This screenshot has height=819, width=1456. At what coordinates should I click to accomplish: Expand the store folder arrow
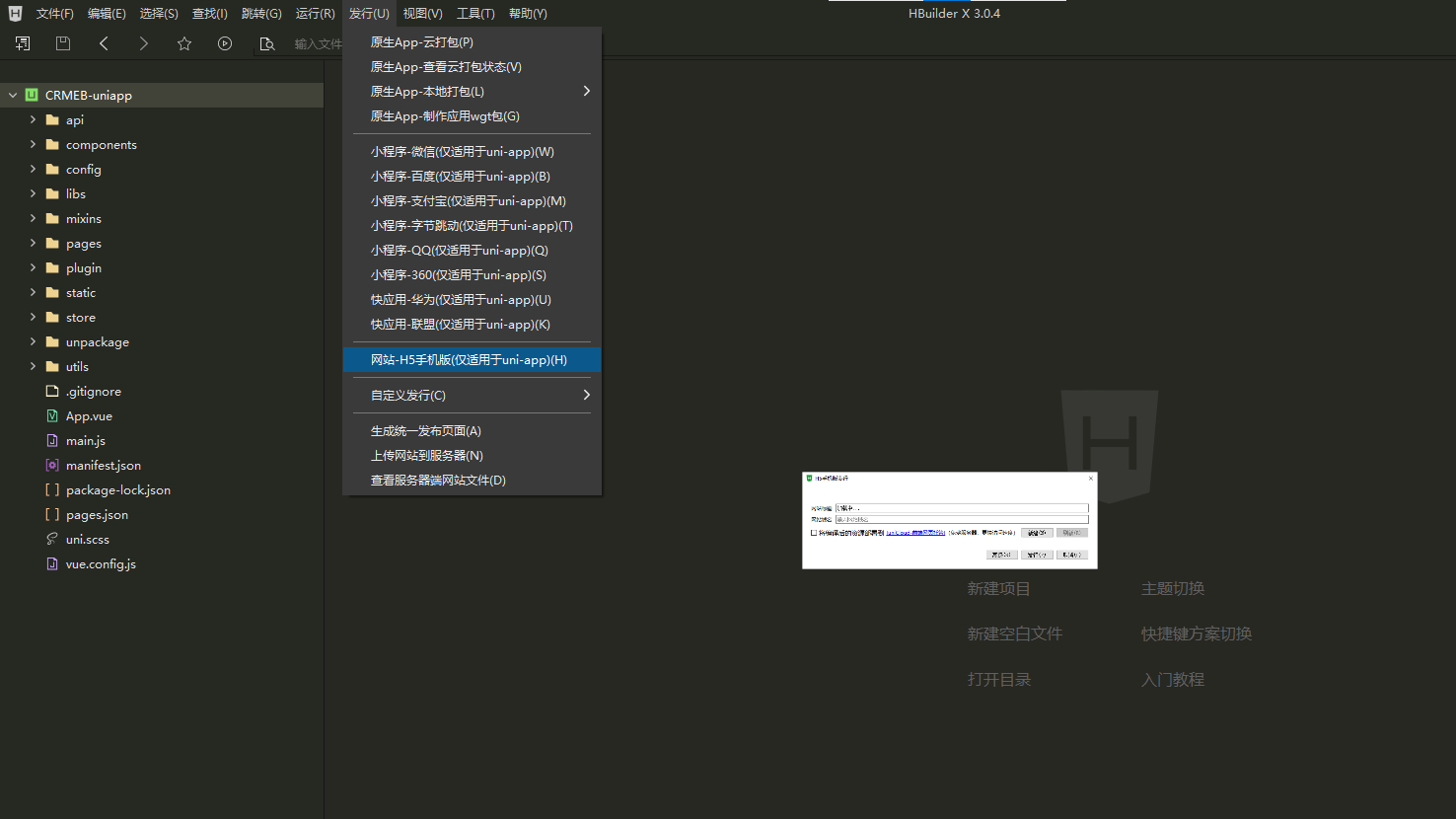[x=33, y=317]
